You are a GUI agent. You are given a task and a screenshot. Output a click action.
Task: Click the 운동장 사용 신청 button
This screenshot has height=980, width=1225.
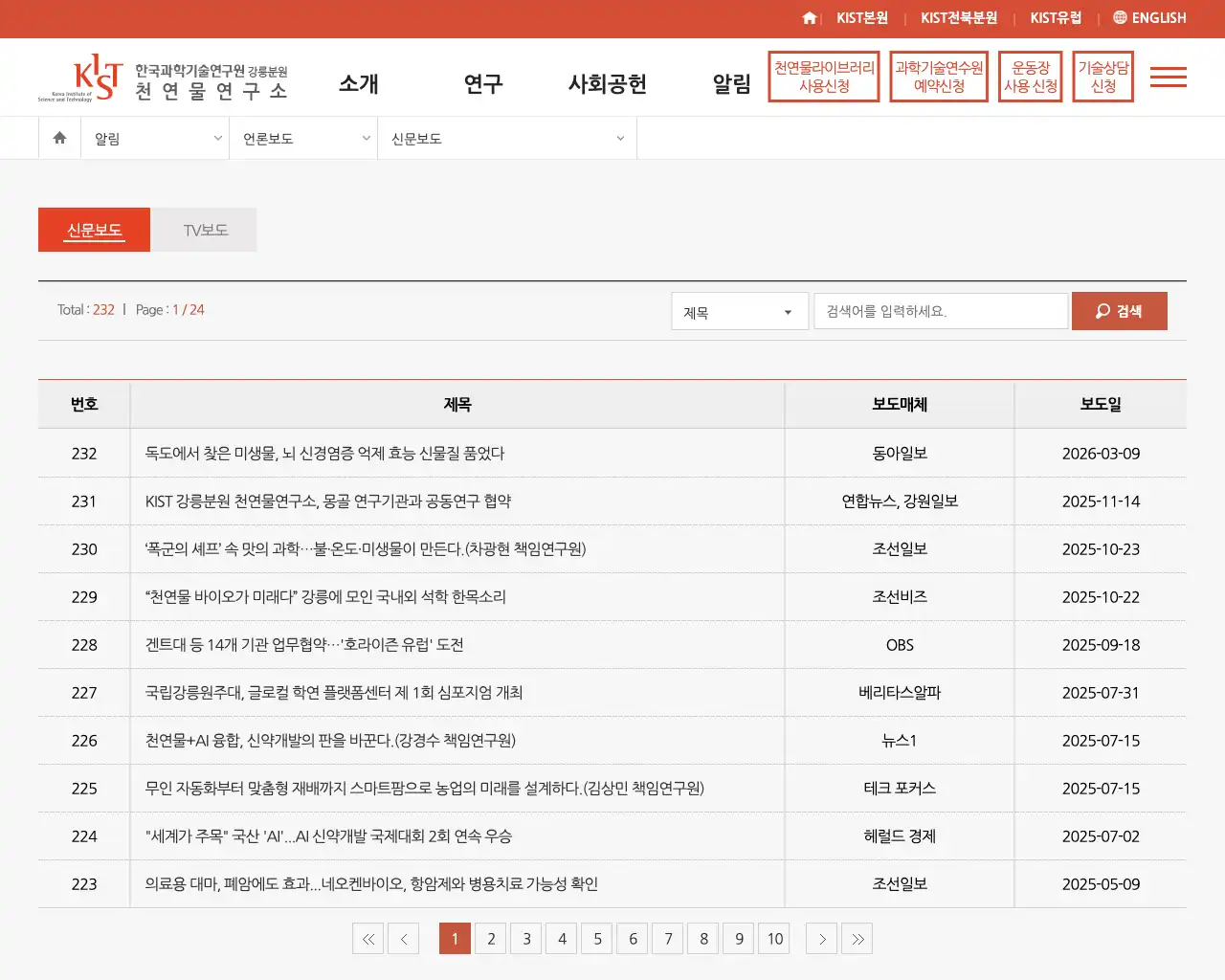1030,77
